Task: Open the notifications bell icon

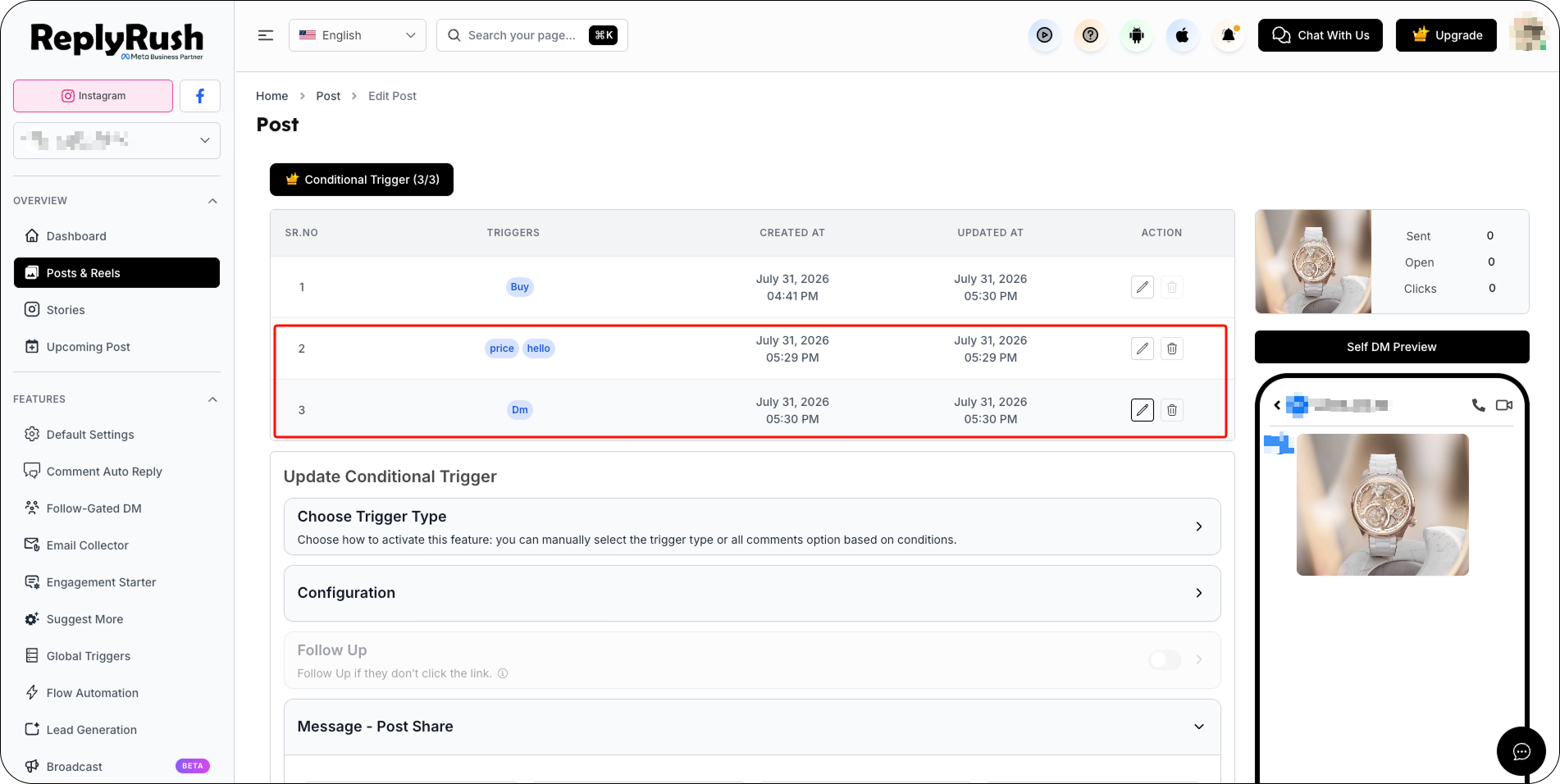Action: [x=1228, y=35]
